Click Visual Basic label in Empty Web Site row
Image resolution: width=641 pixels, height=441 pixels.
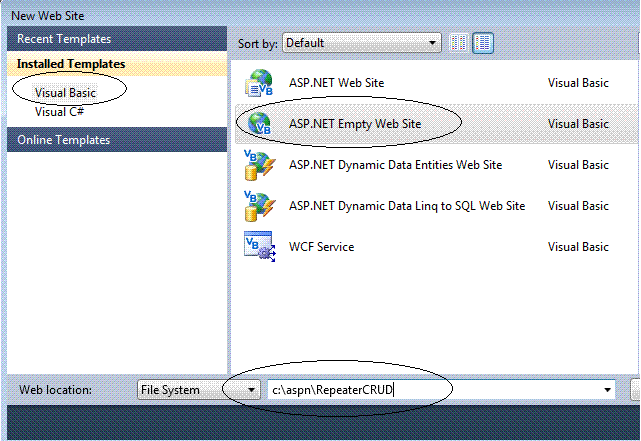(578, 124)
